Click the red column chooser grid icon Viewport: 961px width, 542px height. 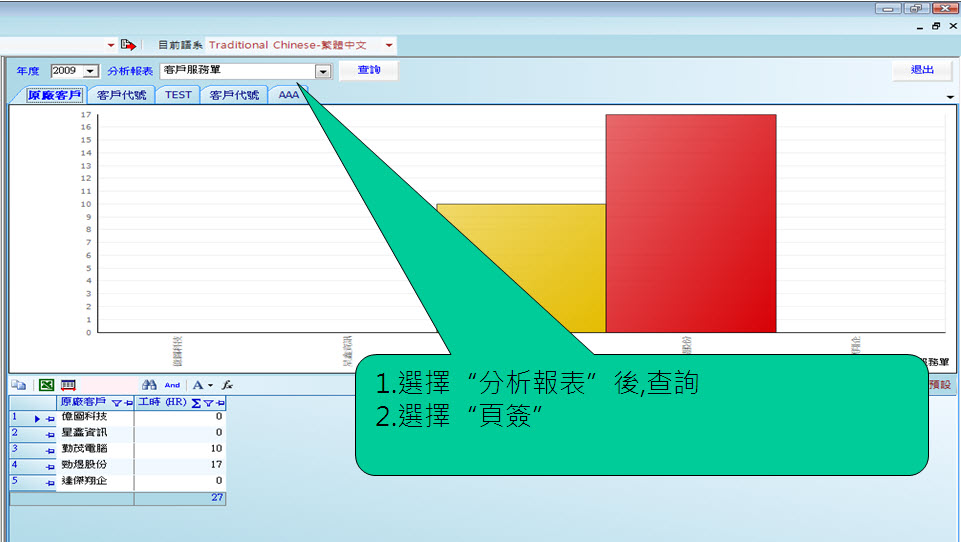(x=68, y=384)
